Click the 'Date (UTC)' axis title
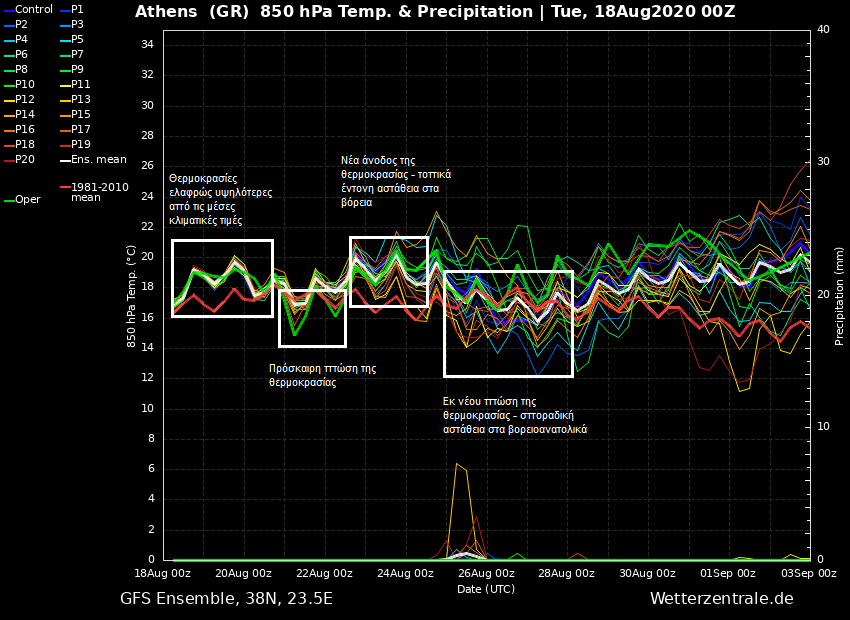Viewport: 850px width, 620px height. pos(486,589)
